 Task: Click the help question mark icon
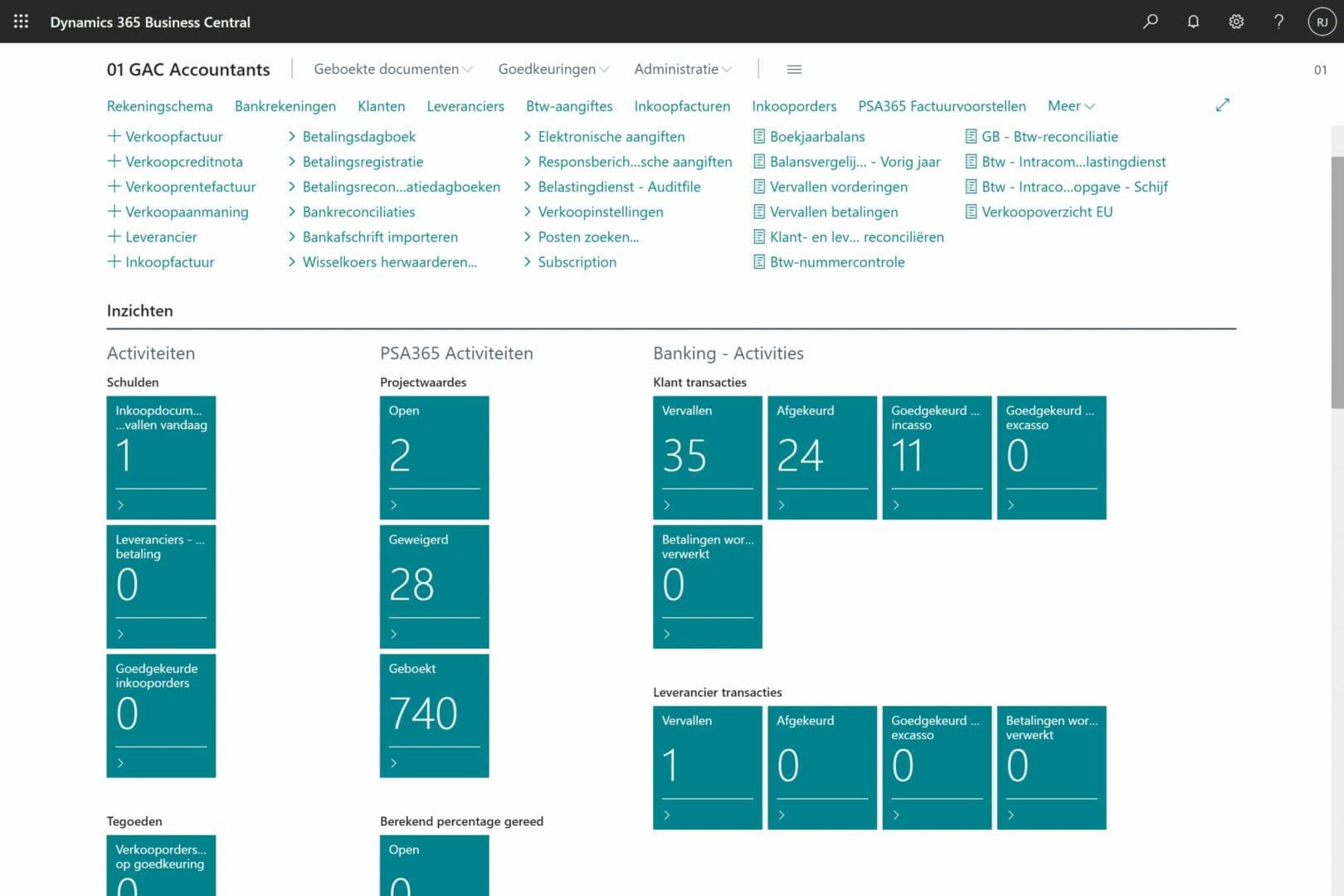point(1278,22)
